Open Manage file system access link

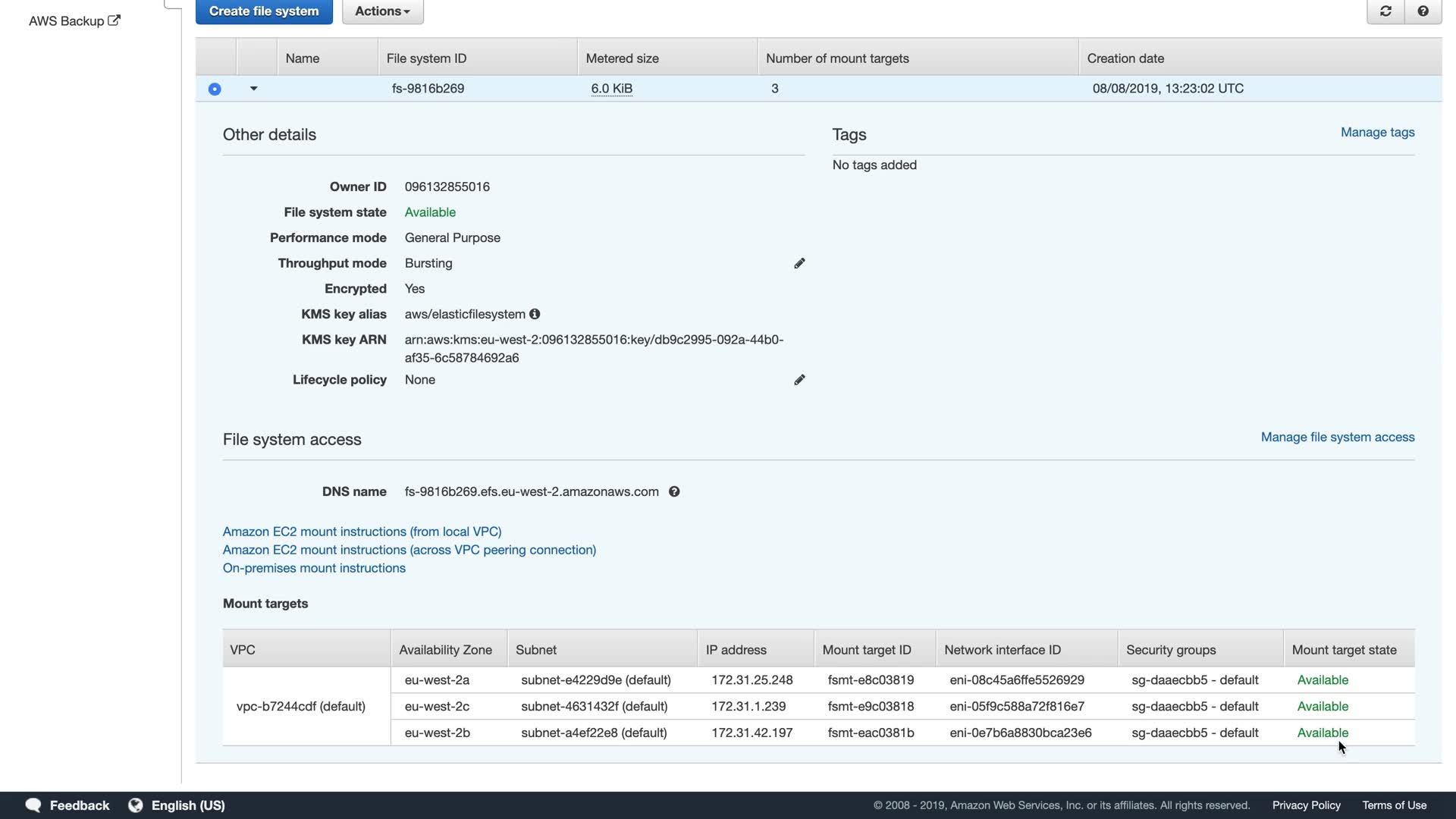tap(1337, 438)
